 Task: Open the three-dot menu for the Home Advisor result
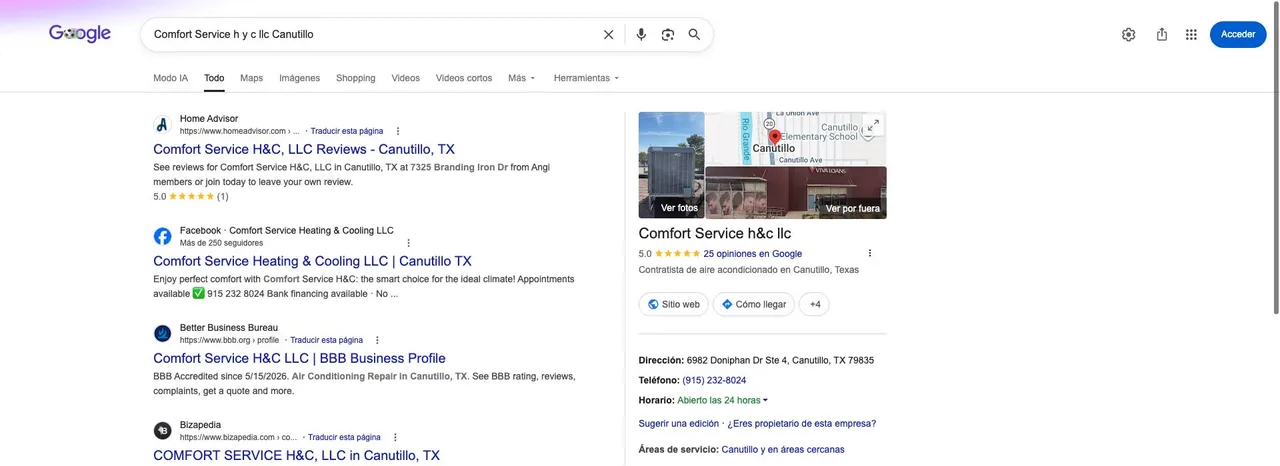(398, 131)
